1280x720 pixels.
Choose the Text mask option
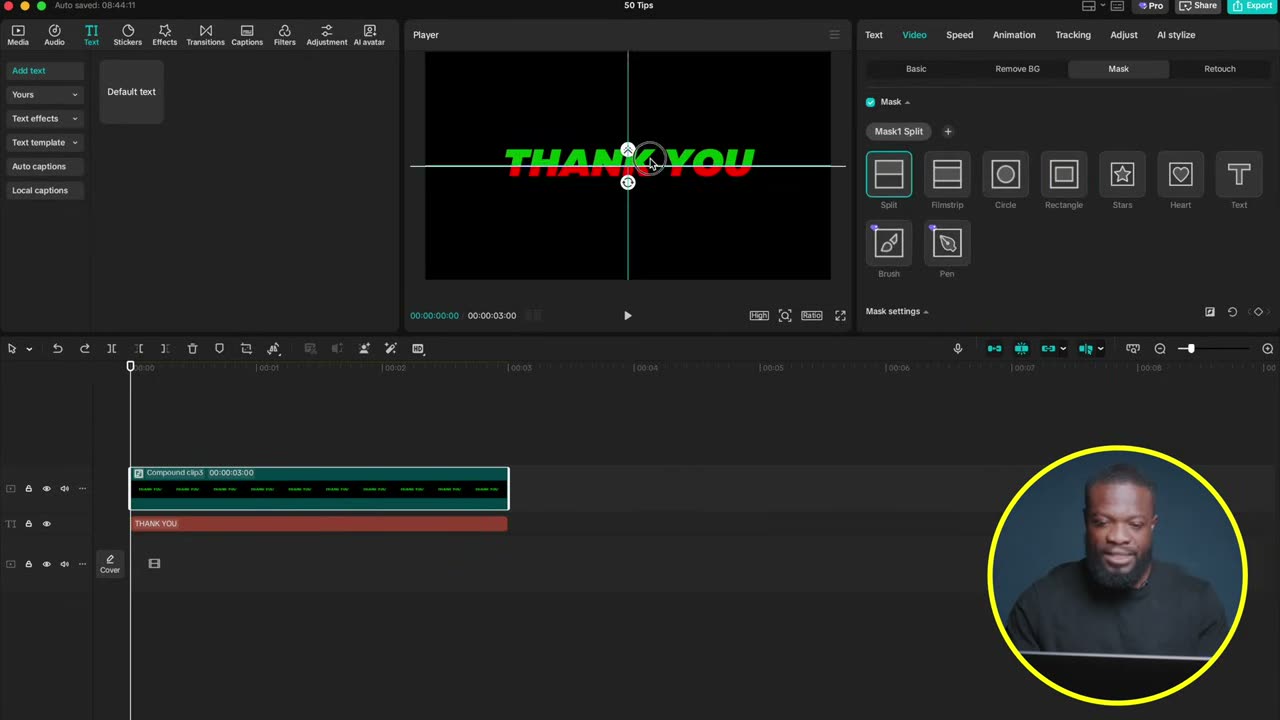[x=1239, y=175]
